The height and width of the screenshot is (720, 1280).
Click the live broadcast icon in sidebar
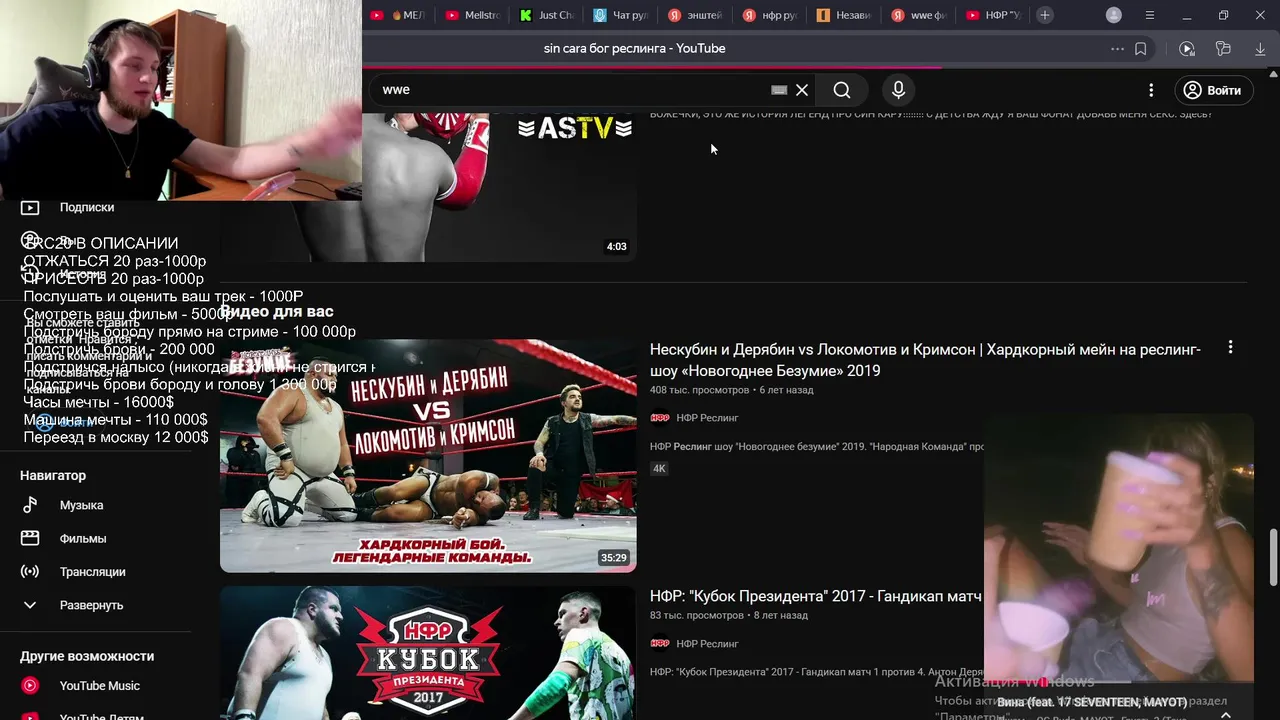tap(30, 572)
